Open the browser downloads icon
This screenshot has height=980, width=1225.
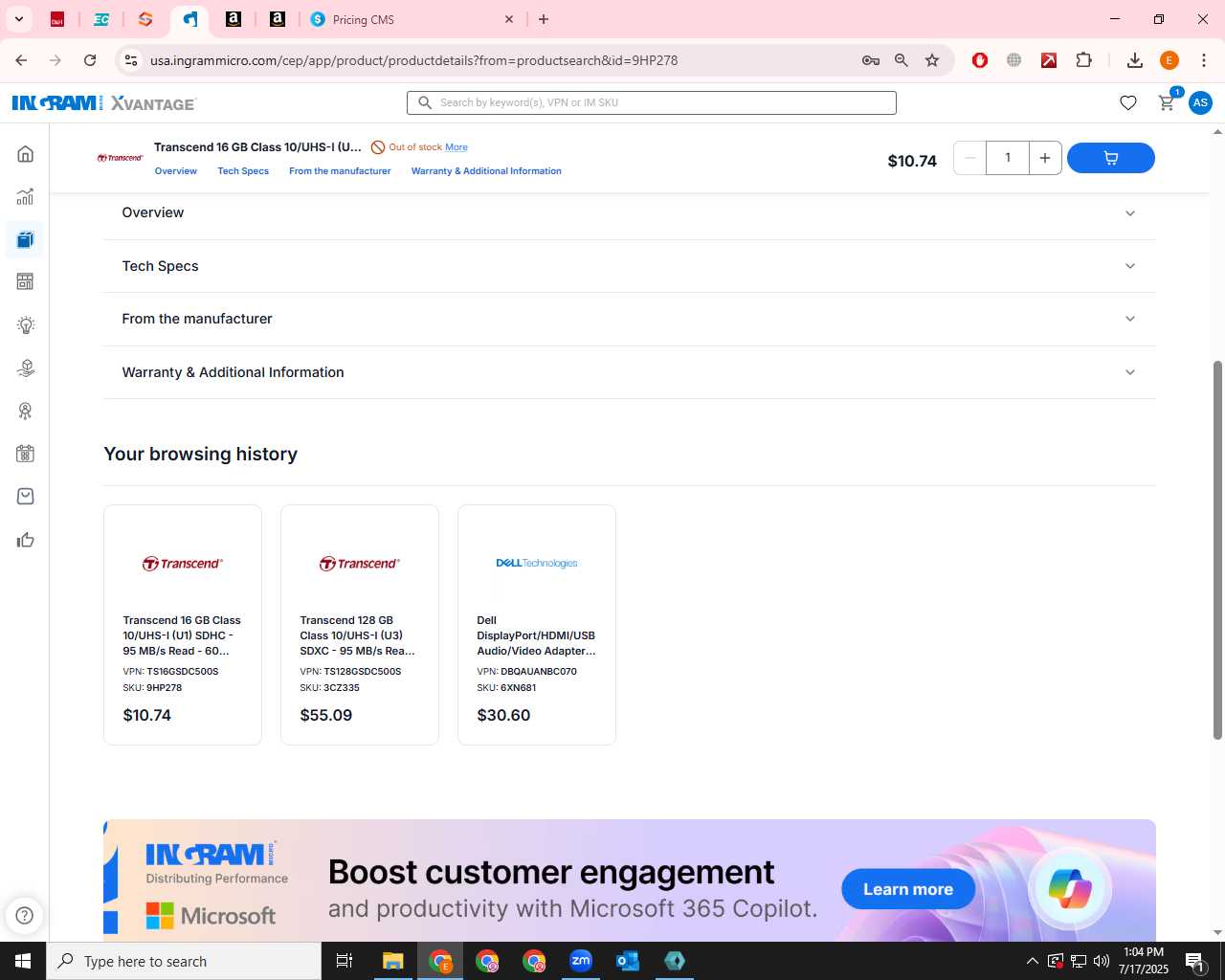click(1135, 60)
